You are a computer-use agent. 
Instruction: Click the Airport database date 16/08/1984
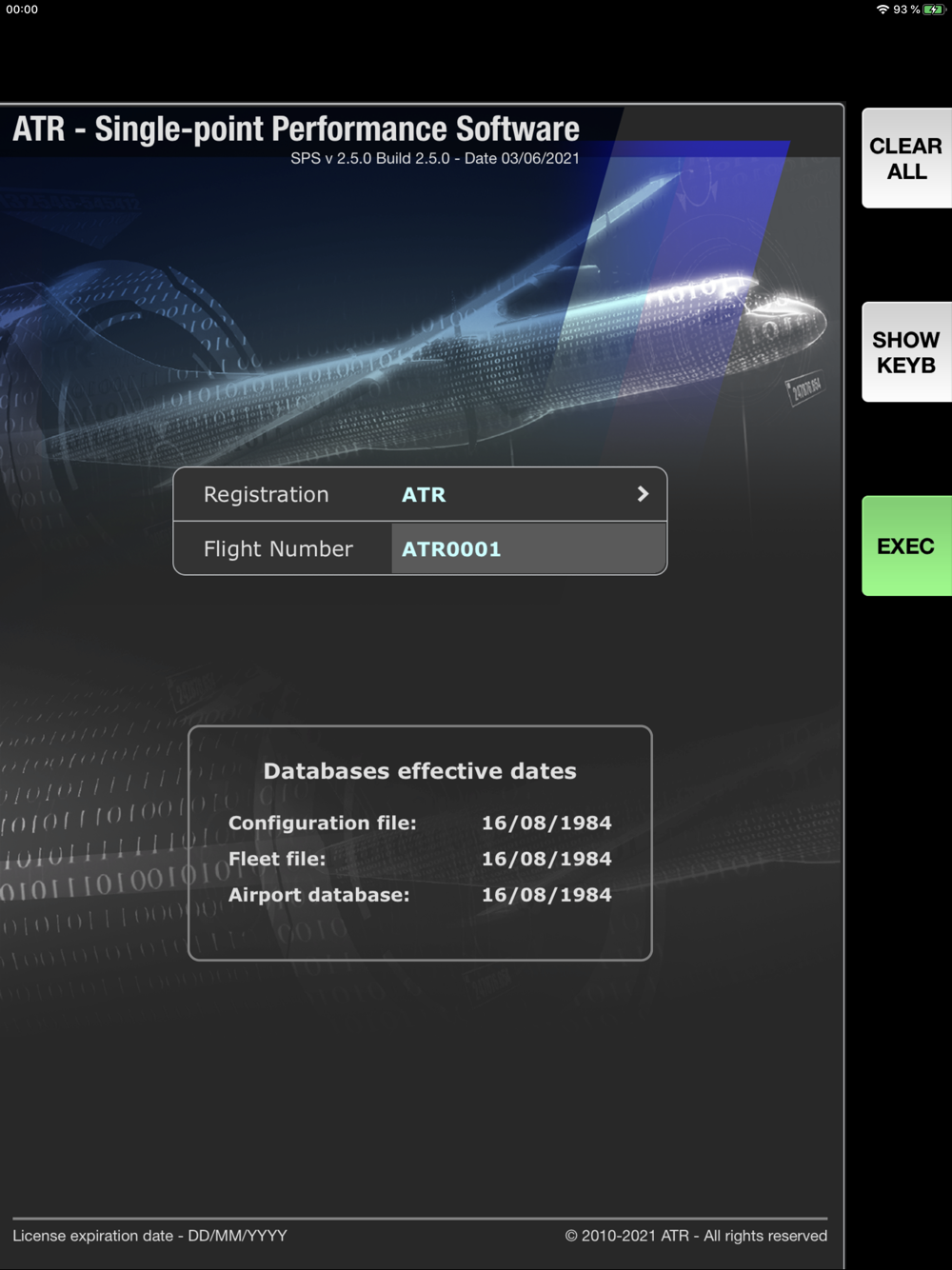pyautogui.click(x=546, y=895)
